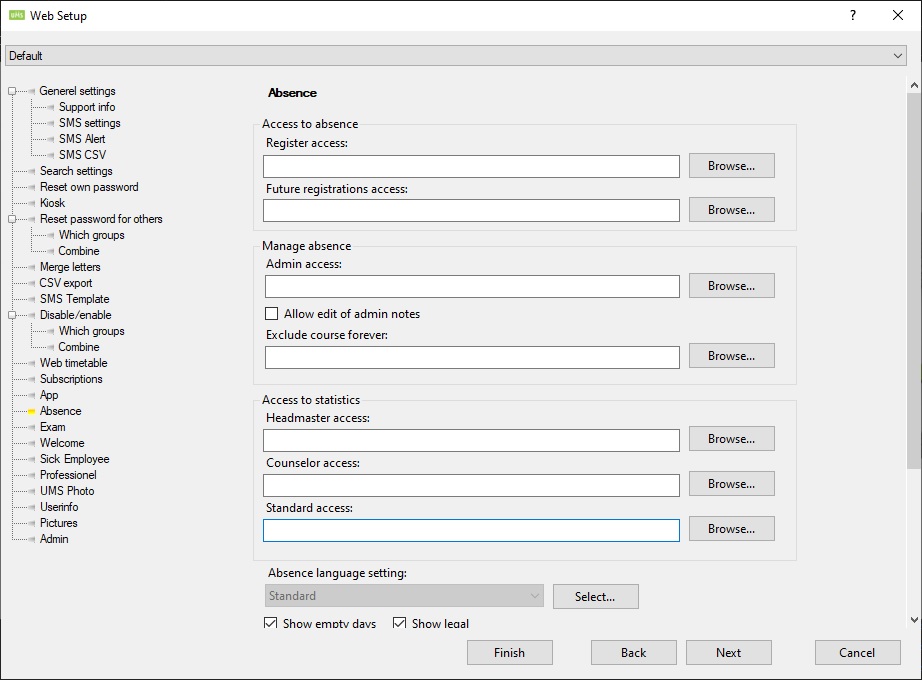Browse for Register access group
Viewport: 922px width, 680px height.
[731, 166]
